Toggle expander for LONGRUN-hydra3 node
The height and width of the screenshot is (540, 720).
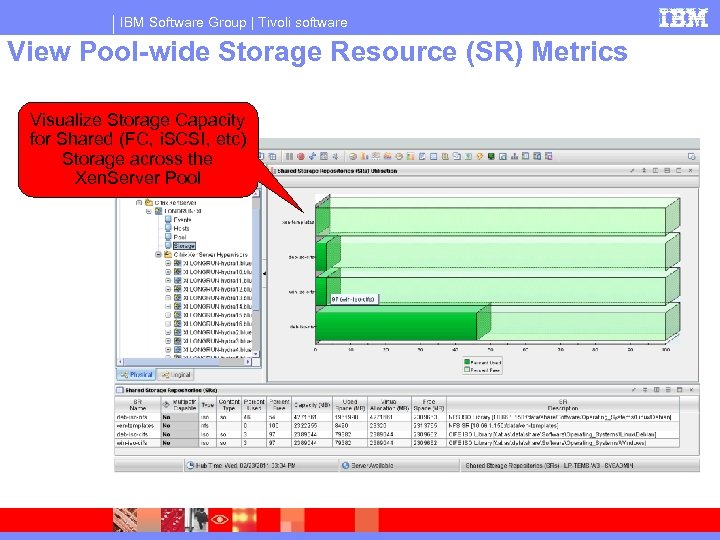point(168,341)
